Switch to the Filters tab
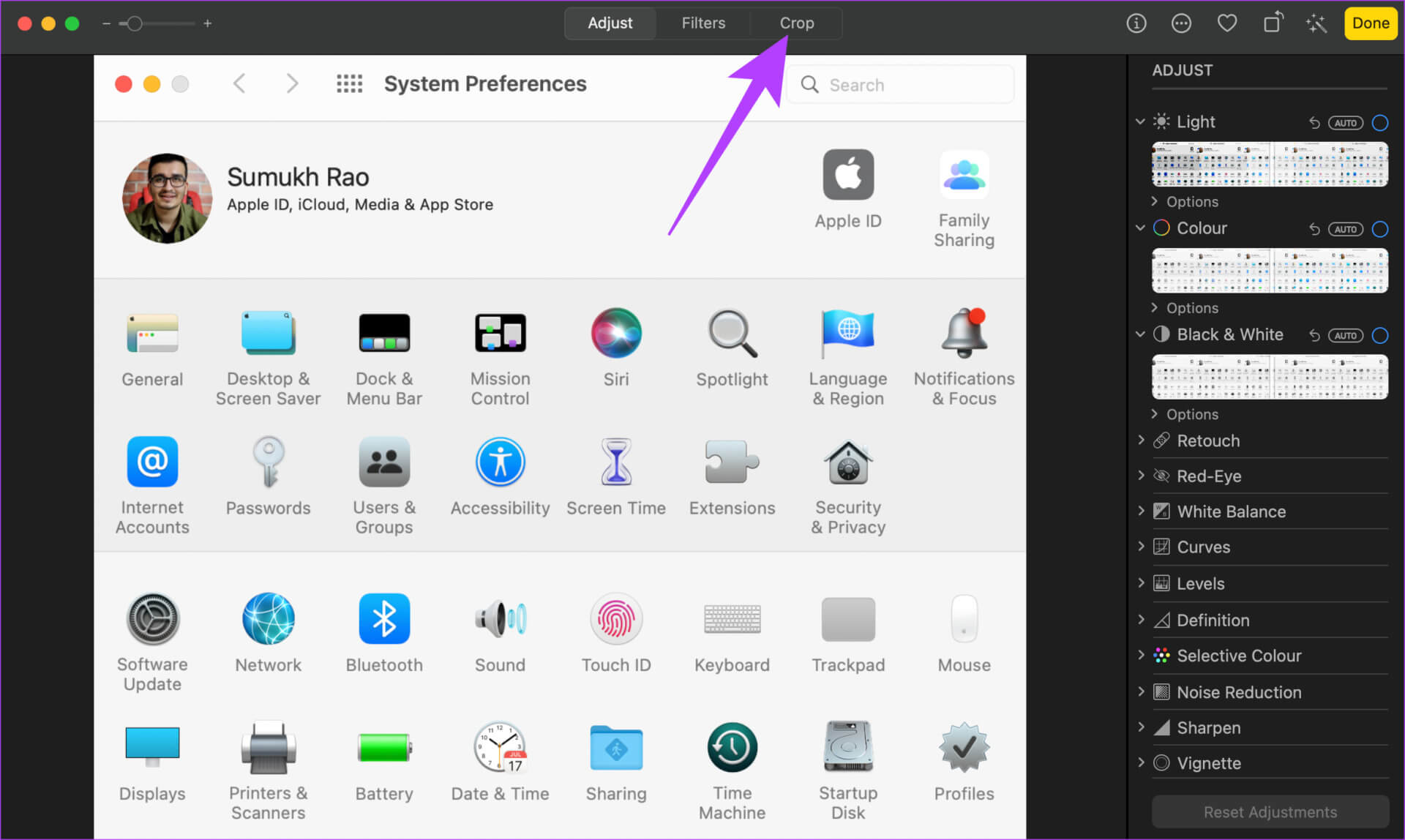The image size is (1405, 840). click(x=703, y=22)
